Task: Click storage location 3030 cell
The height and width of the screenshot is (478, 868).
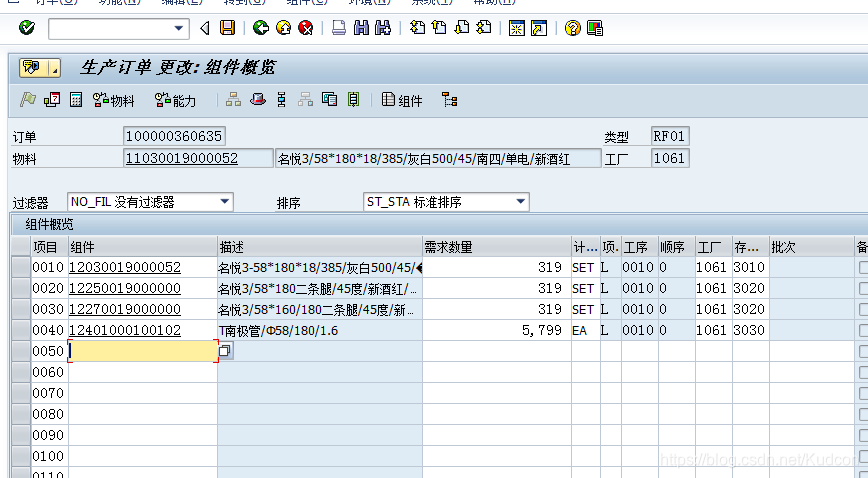Action: click(x=750, y=331)
